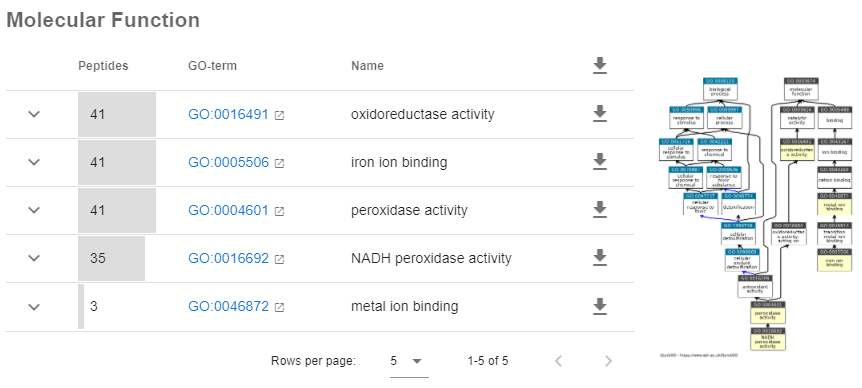
Task: Expand the iron ion binding row
Action: click(x=34, y=162)
